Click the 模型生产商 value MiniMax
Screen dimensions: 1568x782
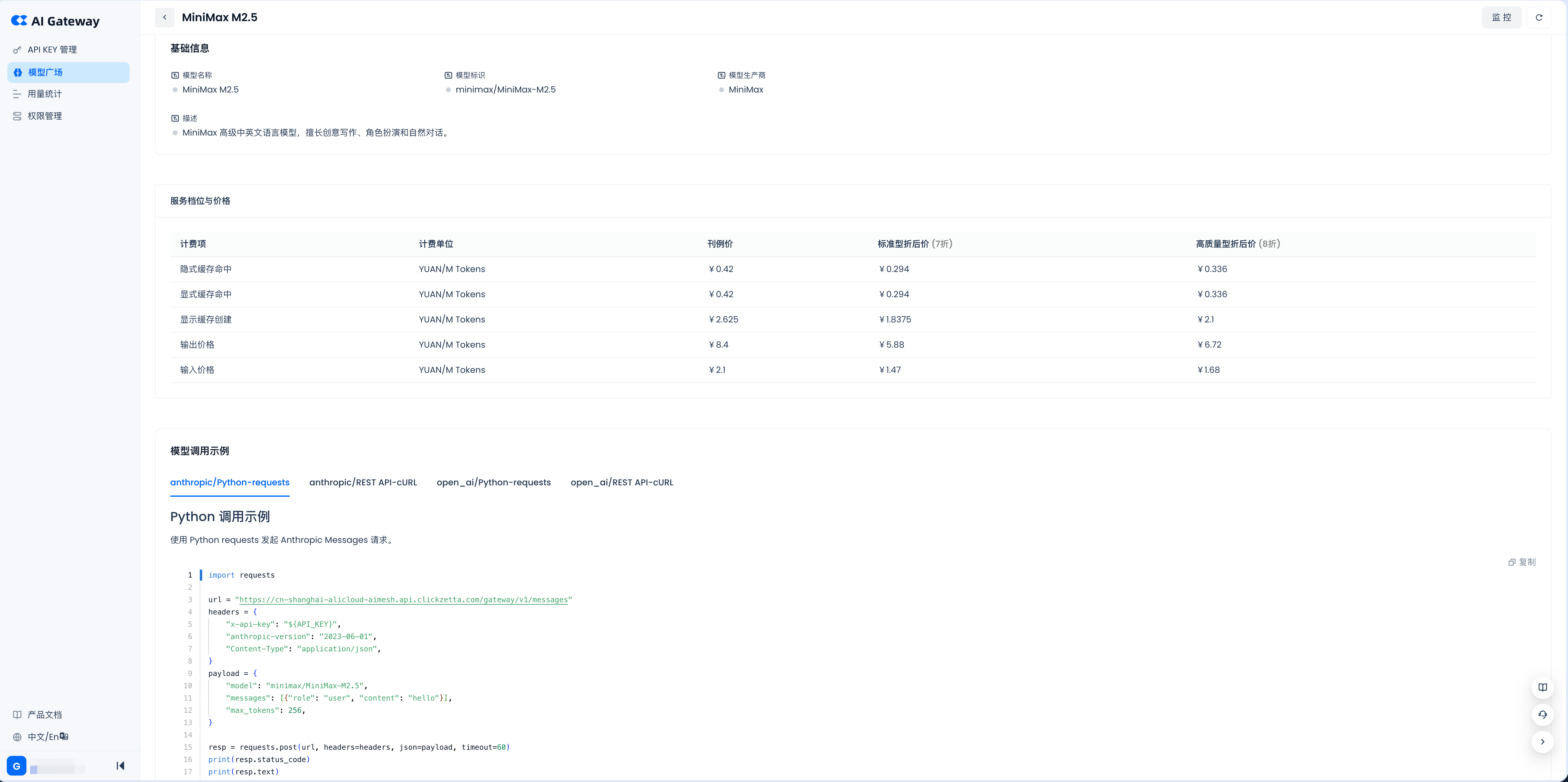click(x=746, y=89)
